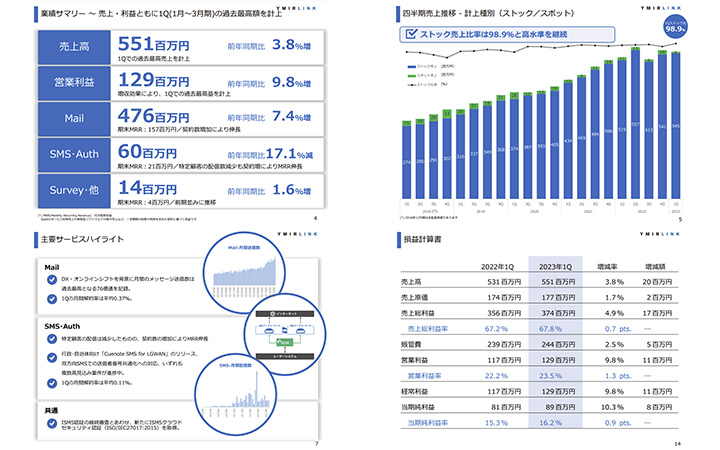Viewport: 720px width, 450px height.
Task: Click the 177百万円 cell in 売上原価 row
Action: click(558, 298)
